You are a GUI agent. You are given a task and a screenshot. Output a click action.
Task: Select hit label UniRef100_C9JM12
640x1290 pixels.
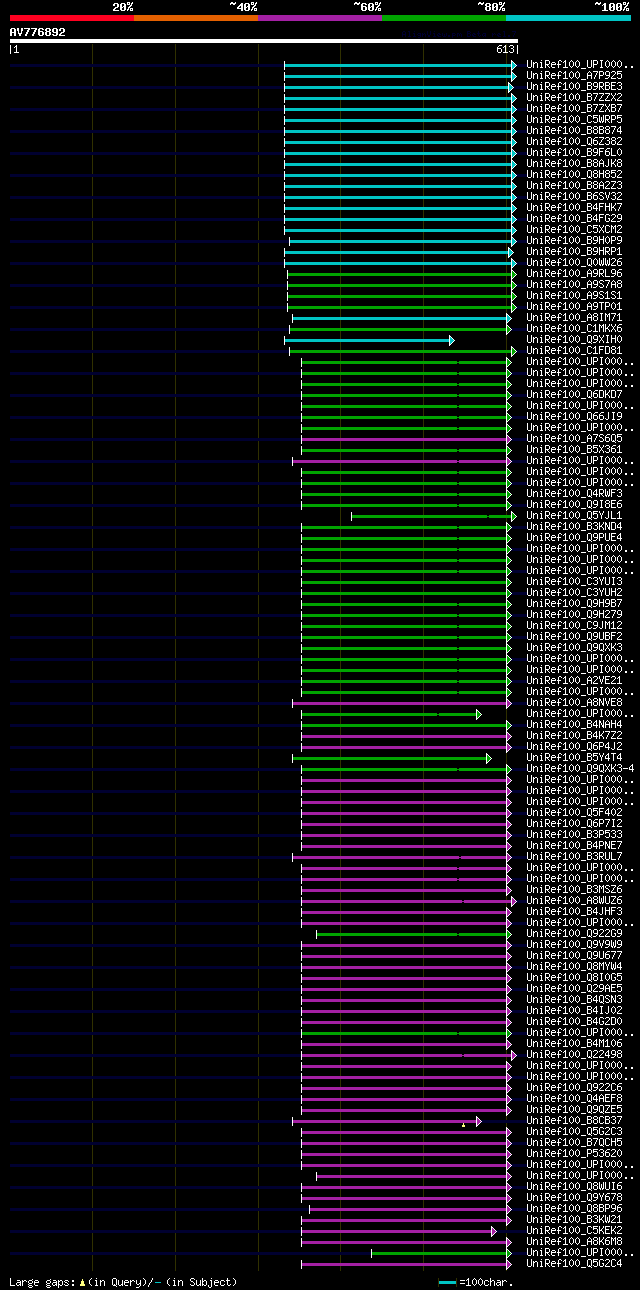tap(574, 625)
